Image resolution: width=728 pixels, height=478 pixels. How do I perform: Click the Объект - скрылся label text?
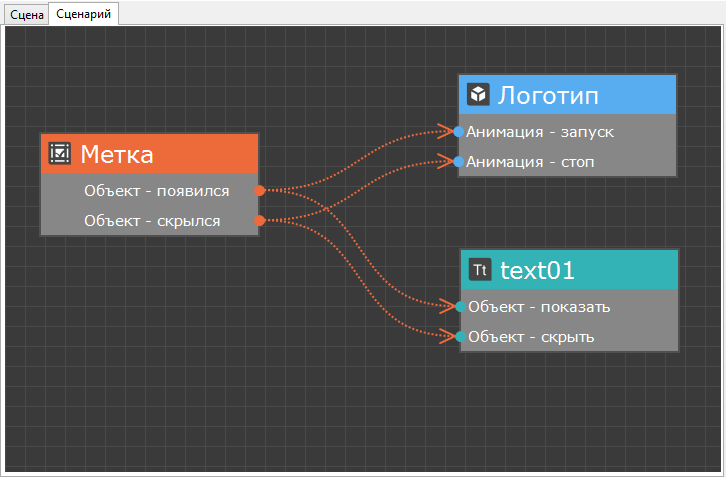click(x=152, y=220)
